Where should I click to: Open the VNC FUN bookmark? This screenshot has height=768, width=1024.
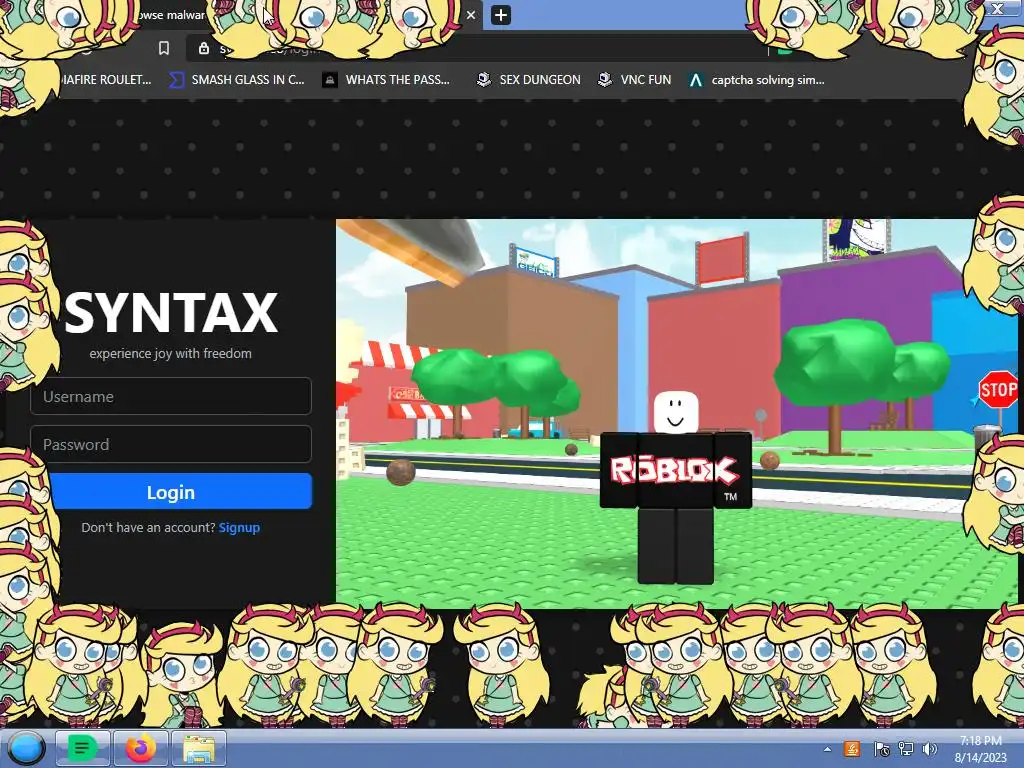tap(635, 80)
